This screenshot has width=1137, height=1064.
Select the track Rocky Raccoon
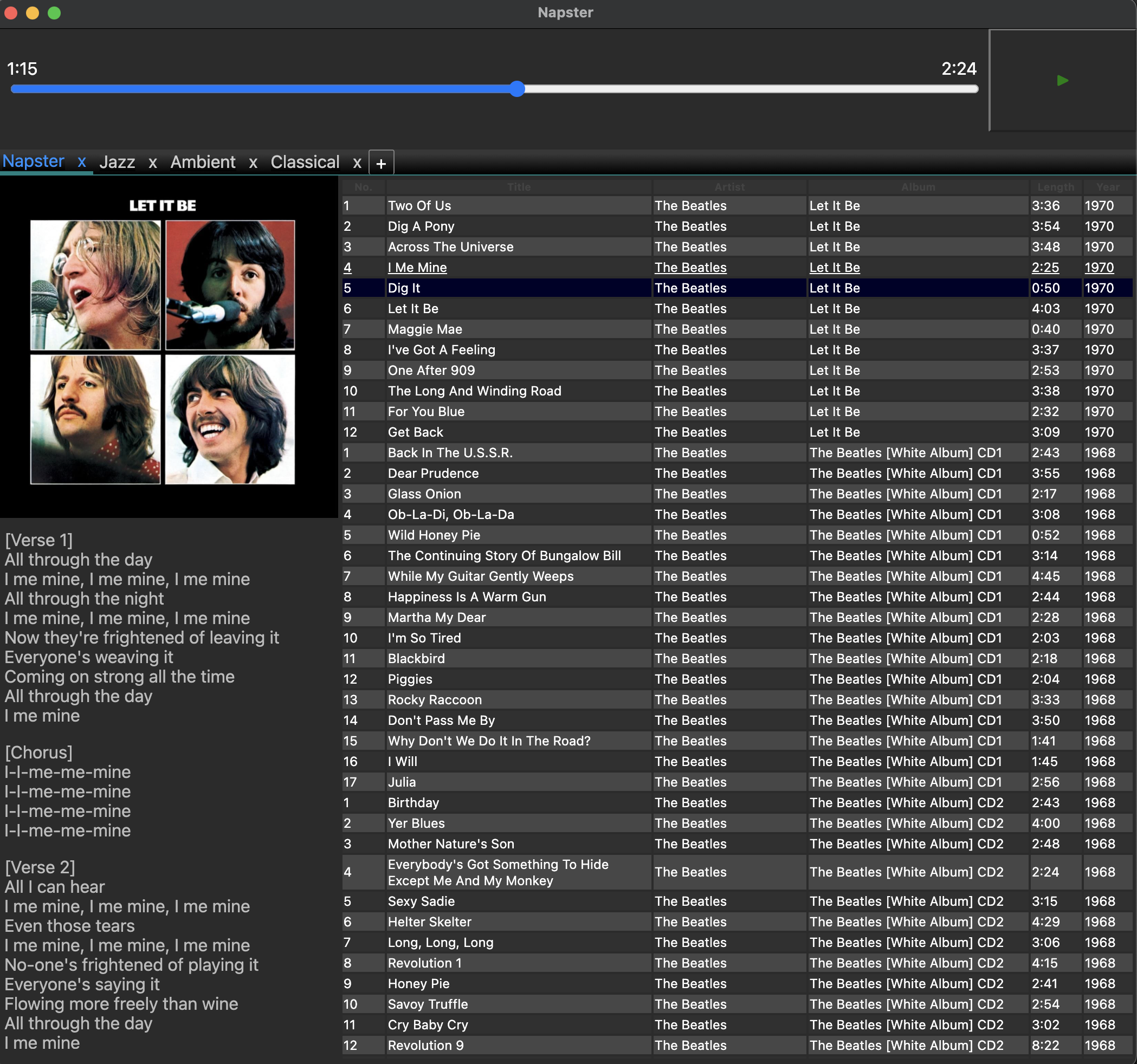tap(737, 700)
